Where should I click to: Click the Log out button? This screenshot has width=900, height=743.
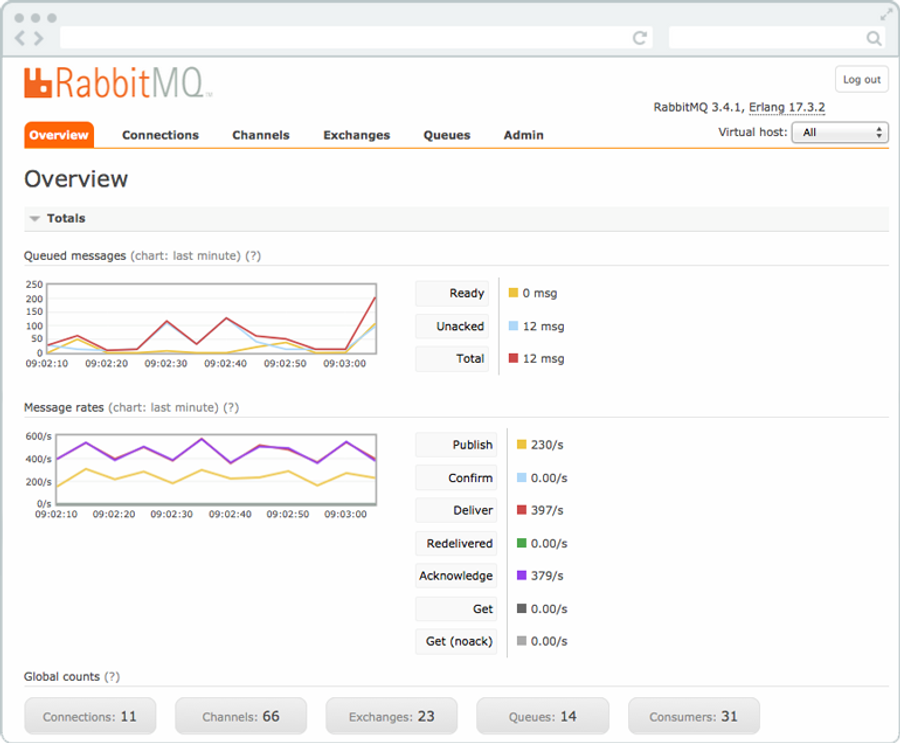click(x=862, y=80)
